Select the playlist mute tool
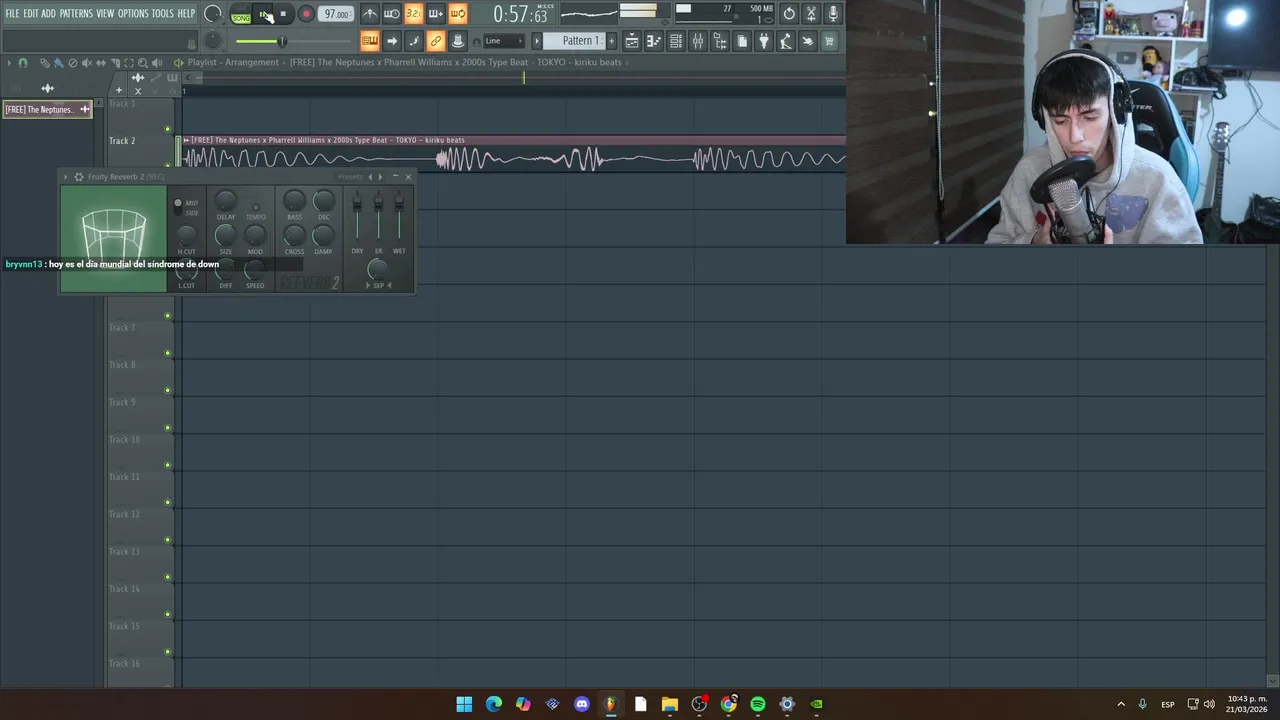This screenshot has width=1280, height=720. tap(86, 63)
